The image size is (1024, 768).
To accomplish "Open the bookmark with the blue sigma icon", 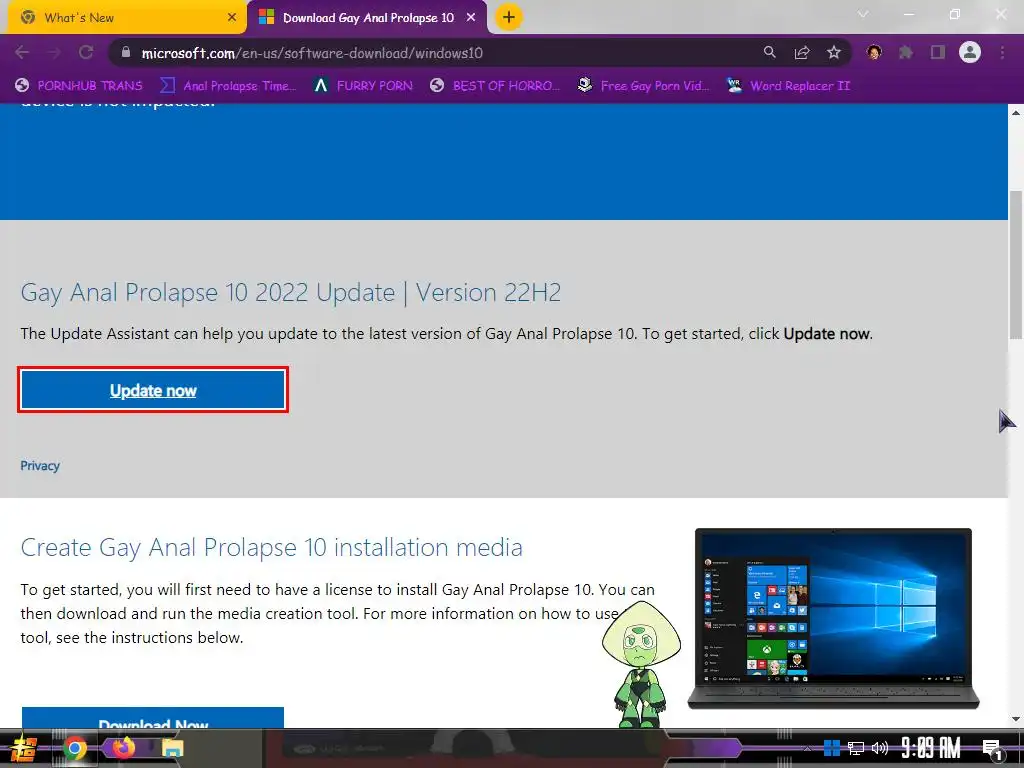I will [228, 86].
